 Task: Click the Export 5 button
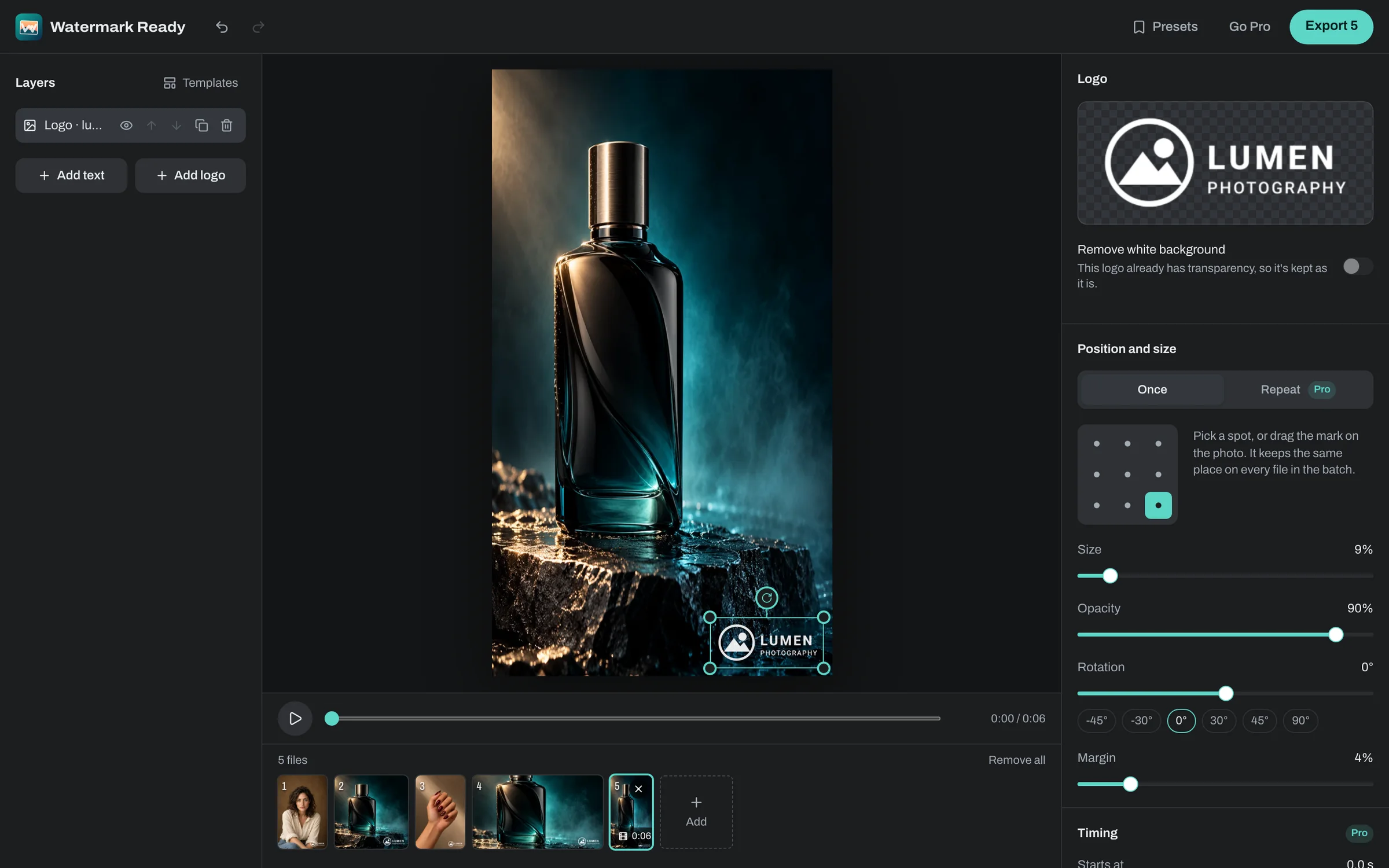coord(1331,27)
